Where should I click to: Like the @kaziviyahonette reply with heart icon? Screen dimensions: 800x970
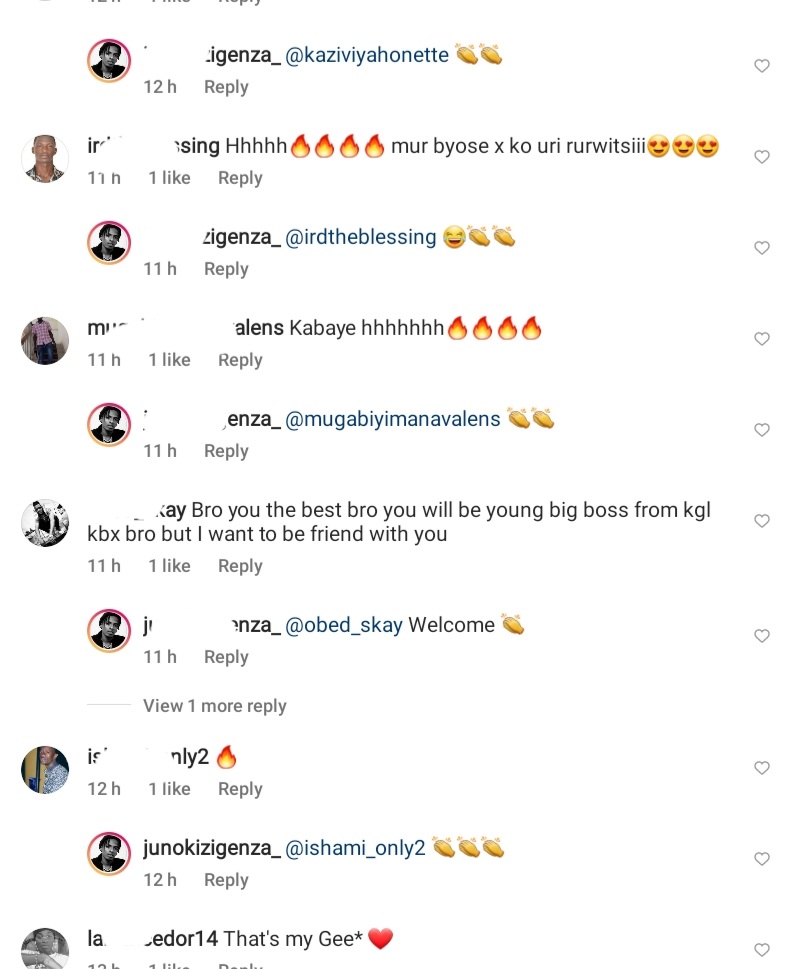point(762,66)
